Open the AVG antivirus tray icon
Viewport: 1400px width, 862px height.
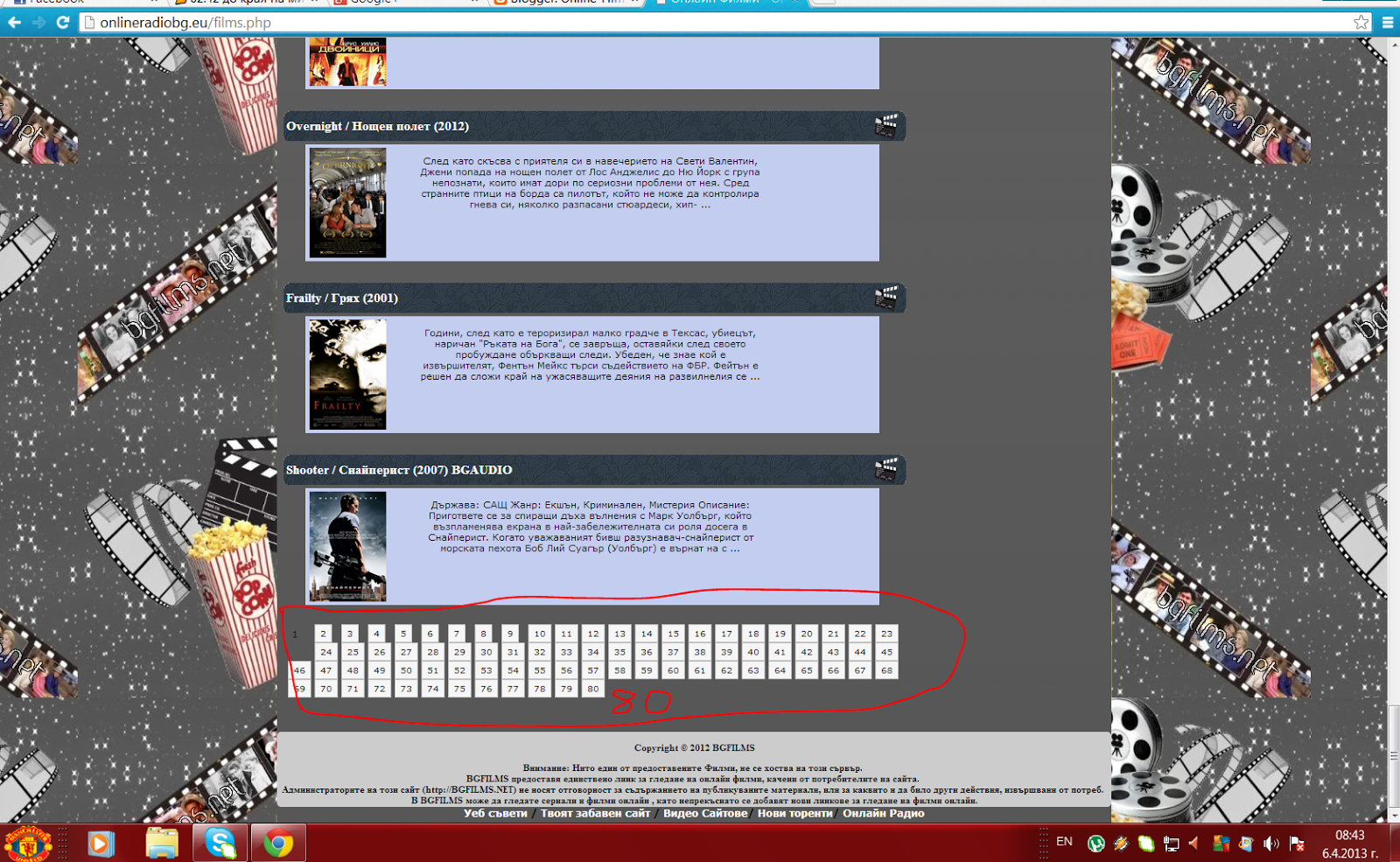pos(1221,844)
